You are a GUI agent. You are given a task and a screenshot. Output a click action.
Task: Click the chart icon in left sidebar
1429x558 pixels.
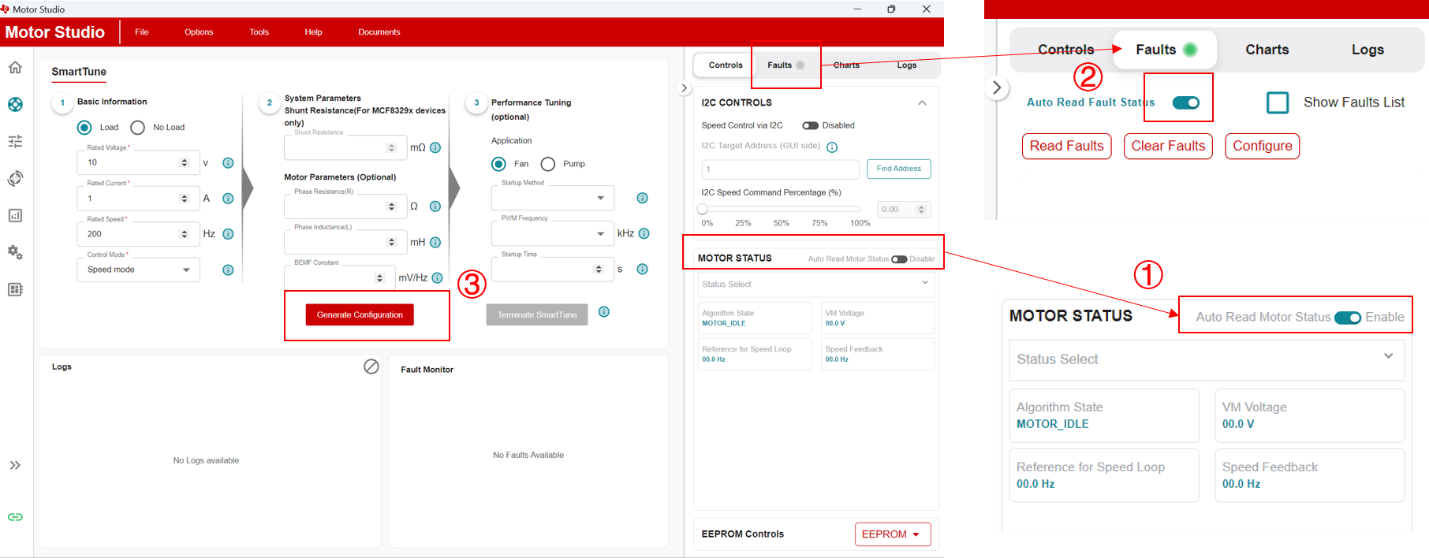[x=15, y=215]
